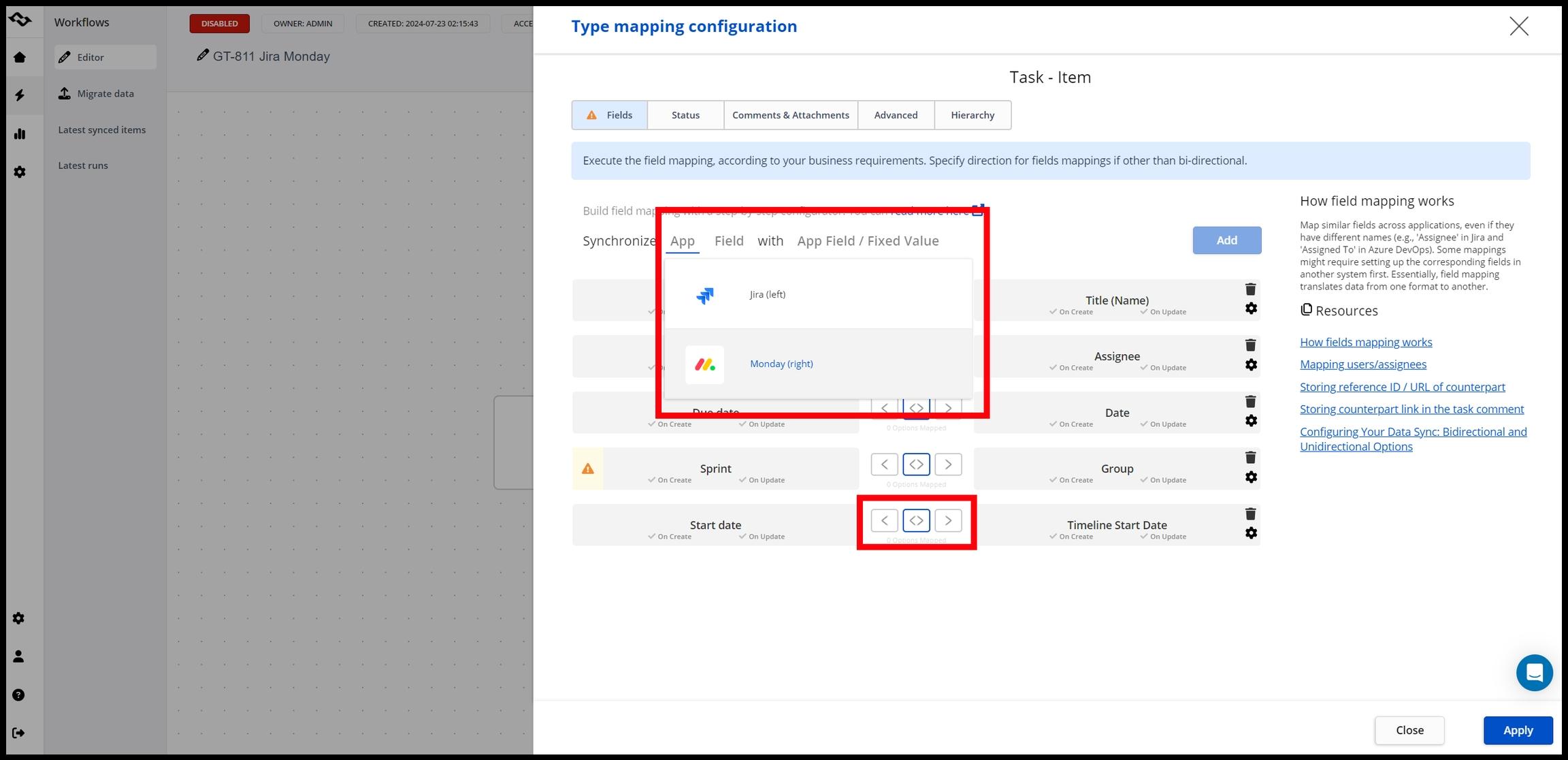Set Start date sync direction to bi-directional

916,521
